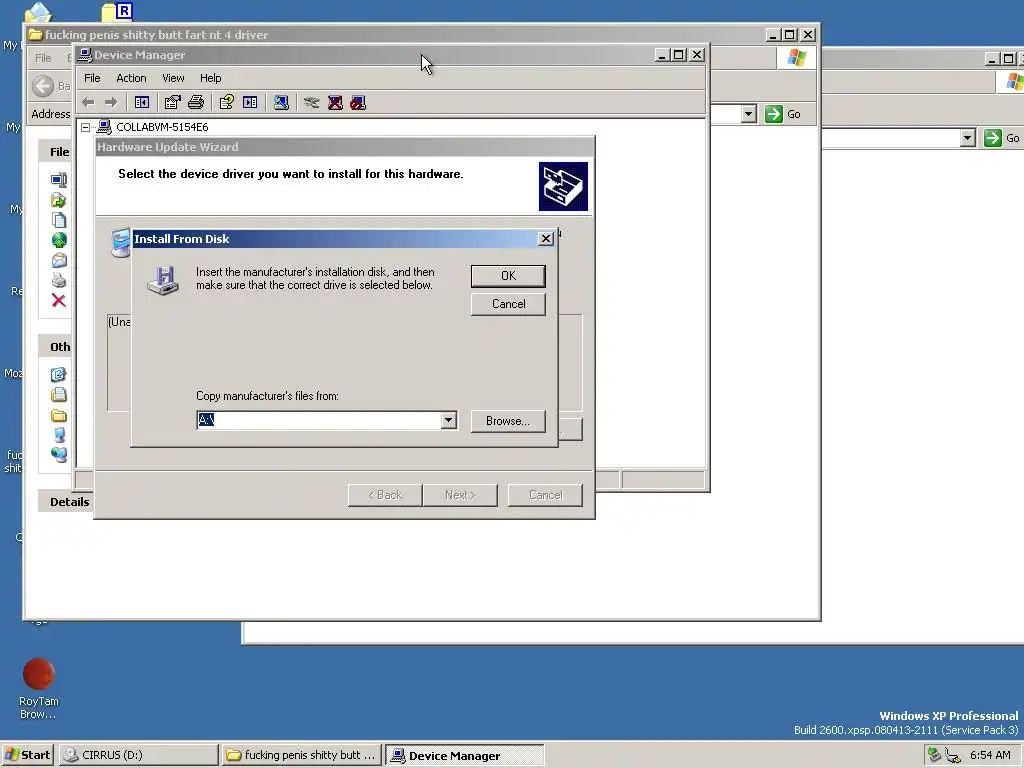This screenshot has height=768, width=1024.
Task: Toggle the Show/Hide Console Tree toolbar icon
Action: click(x=142, y=103)
